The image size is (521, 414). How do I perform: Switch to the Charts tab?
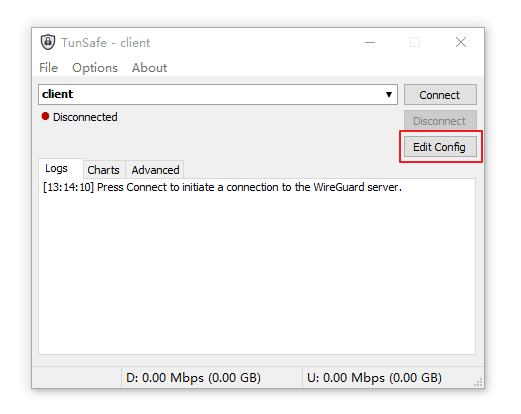point(104,170)
